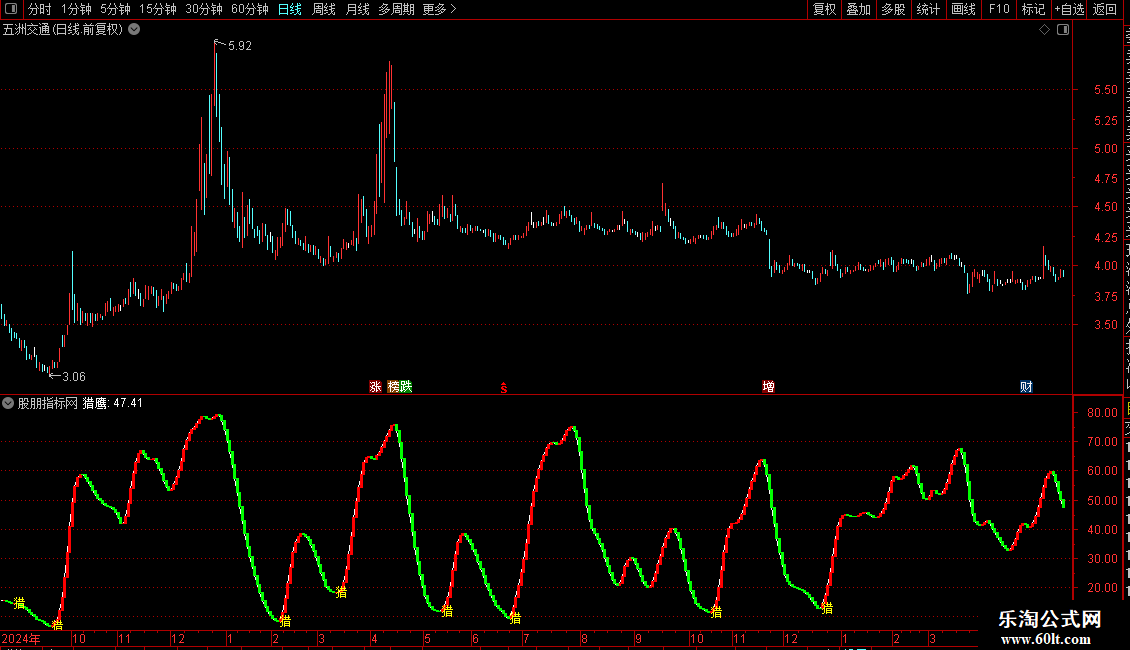Screen dimensions: 1130x650
Task: Click the 榜 event marker
Action: point(393,387)
